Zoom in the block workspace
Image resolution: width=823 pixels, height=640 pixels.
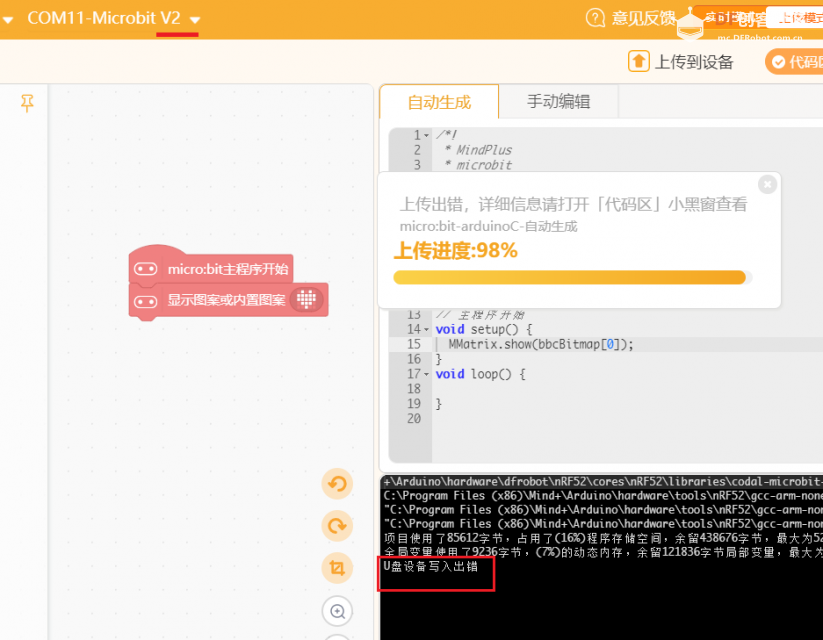point(337,611)
